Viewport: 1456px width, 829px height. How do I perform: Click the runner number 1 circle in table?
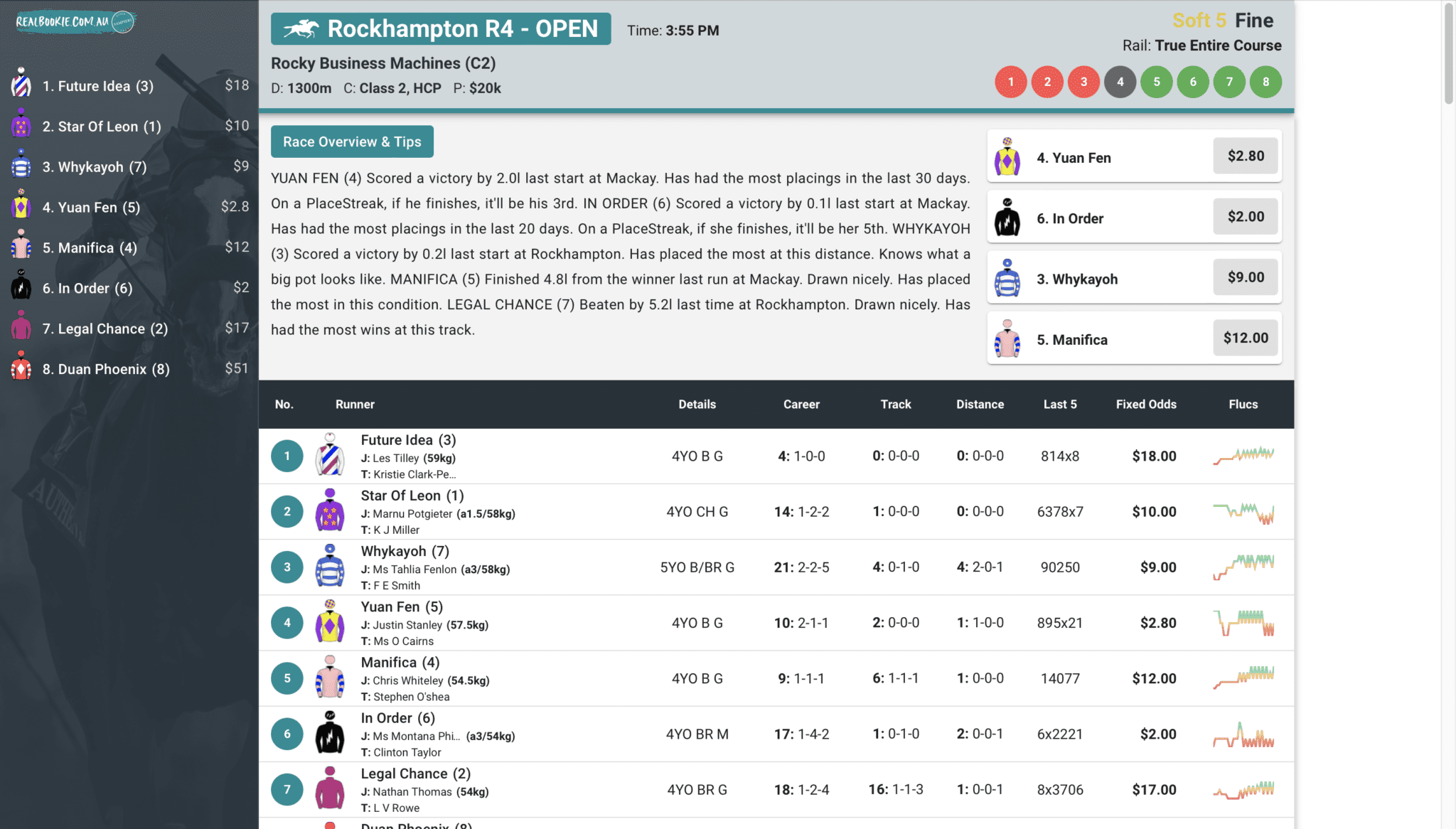click(287, 456)
